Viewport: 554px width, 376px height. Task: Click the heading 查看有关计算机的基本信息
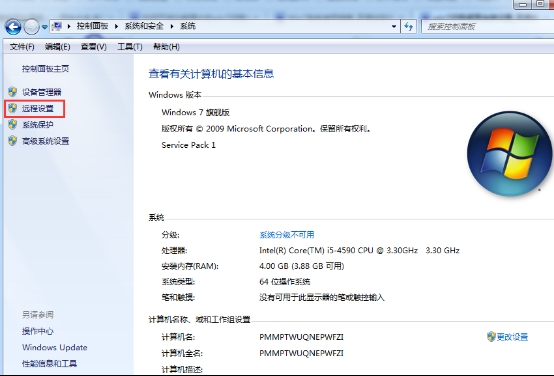click(x=211, y=74)
